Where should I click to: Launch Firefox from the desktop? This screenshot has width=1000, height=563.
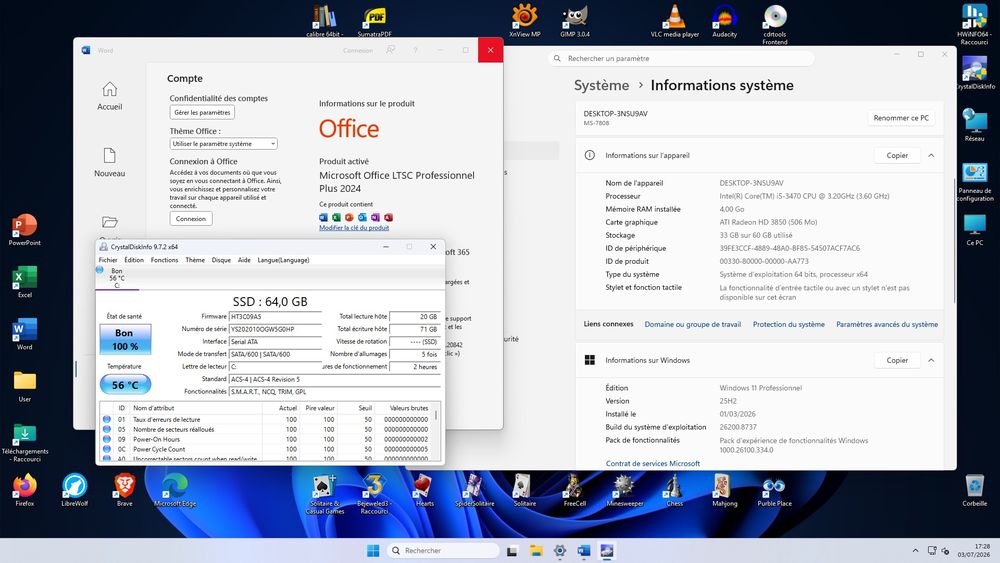coord(25,490)
